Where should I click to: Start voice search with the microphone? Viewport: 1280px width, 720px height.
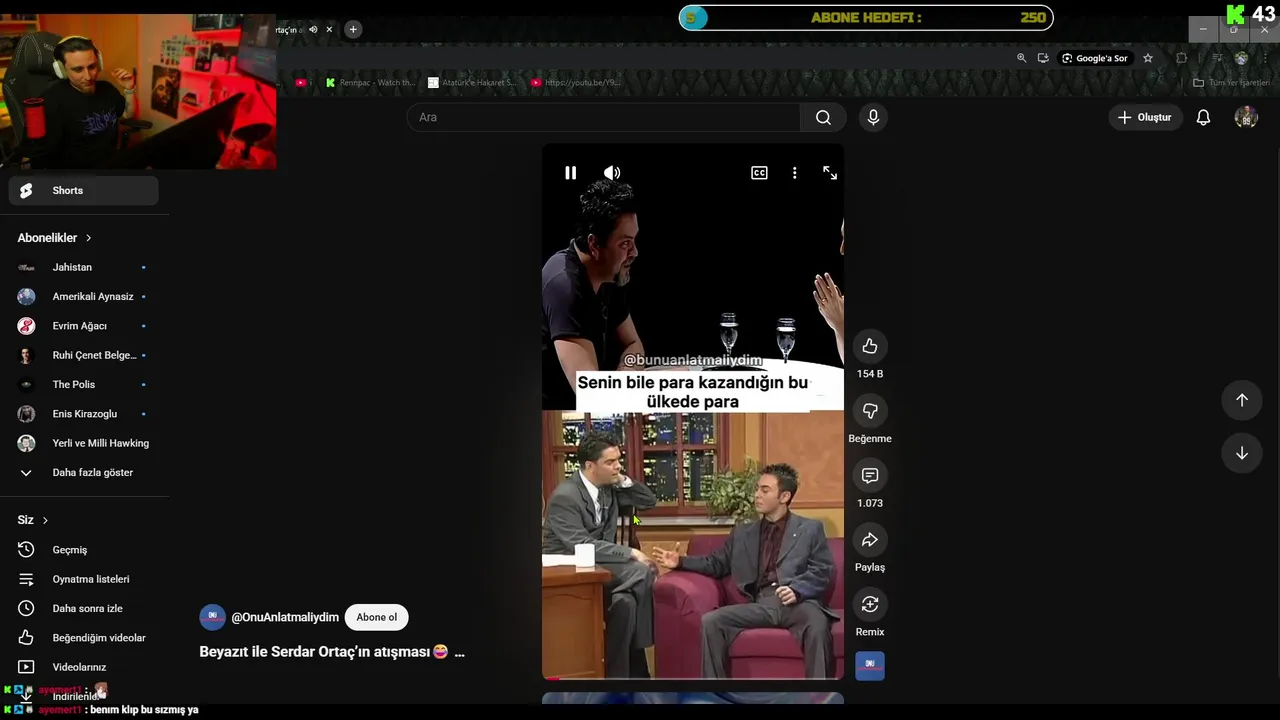coord(873,117)
